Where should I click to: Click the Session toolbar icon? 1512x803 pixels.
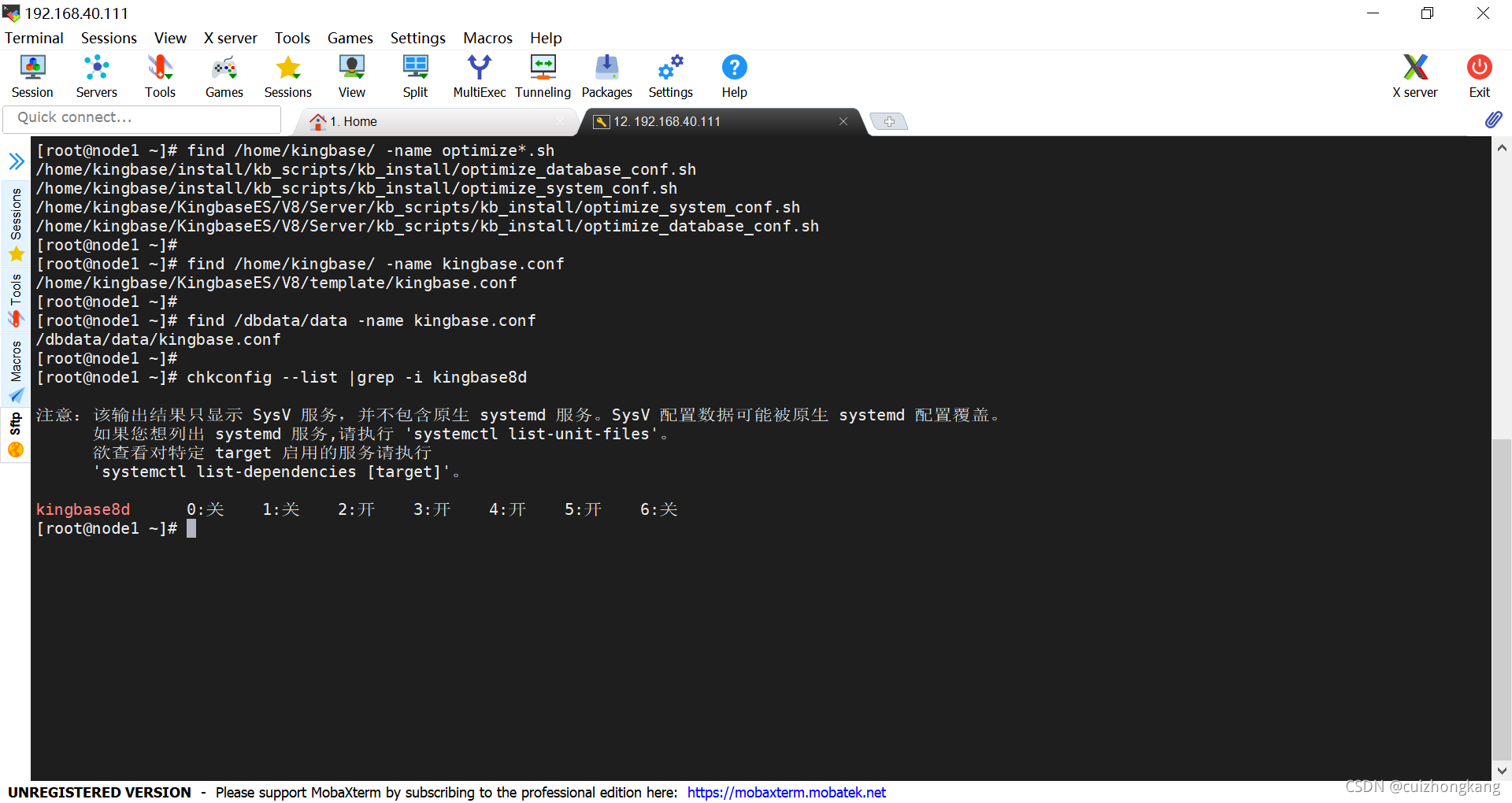coord(32,76)
